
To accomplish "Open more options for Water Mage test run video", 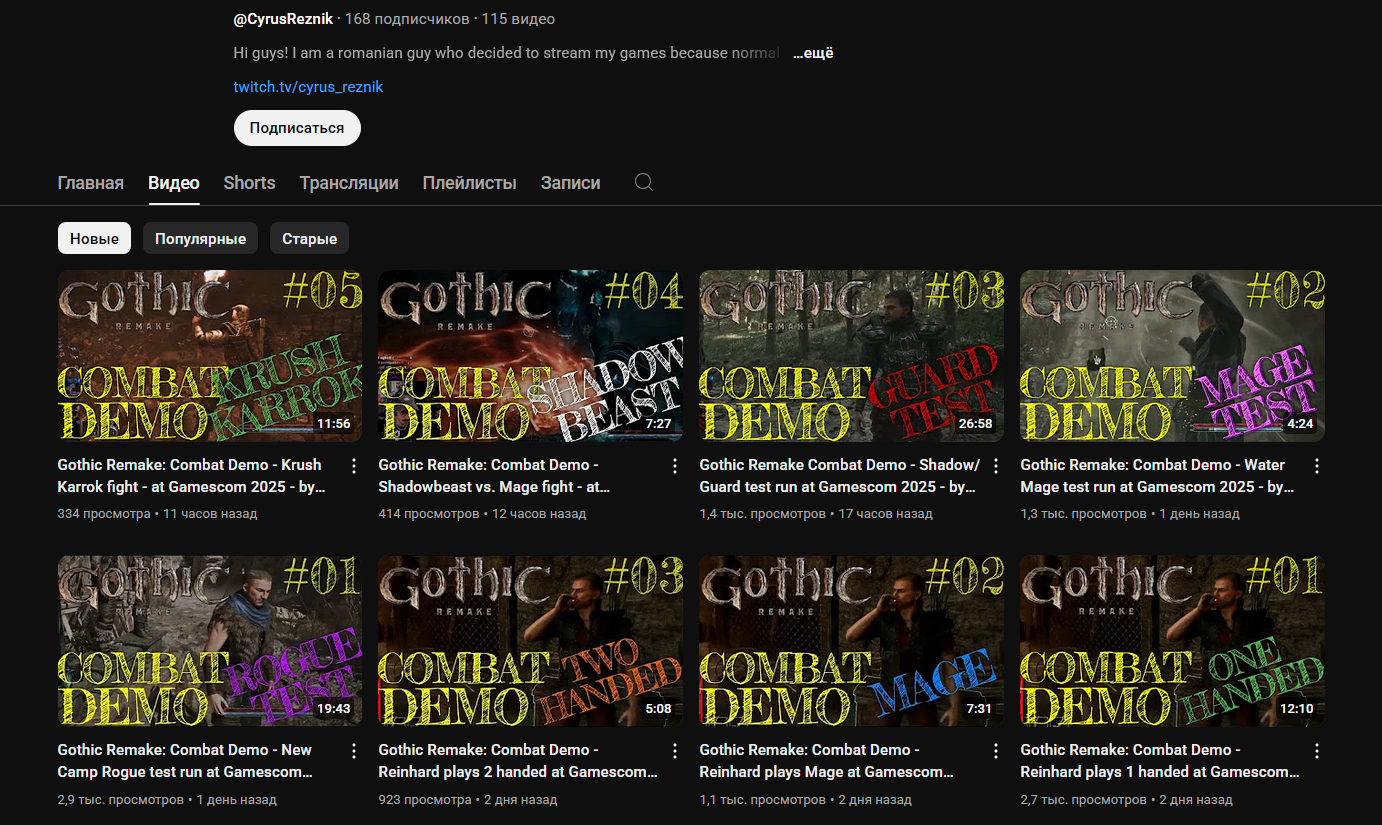I will tap(1317, 466).
